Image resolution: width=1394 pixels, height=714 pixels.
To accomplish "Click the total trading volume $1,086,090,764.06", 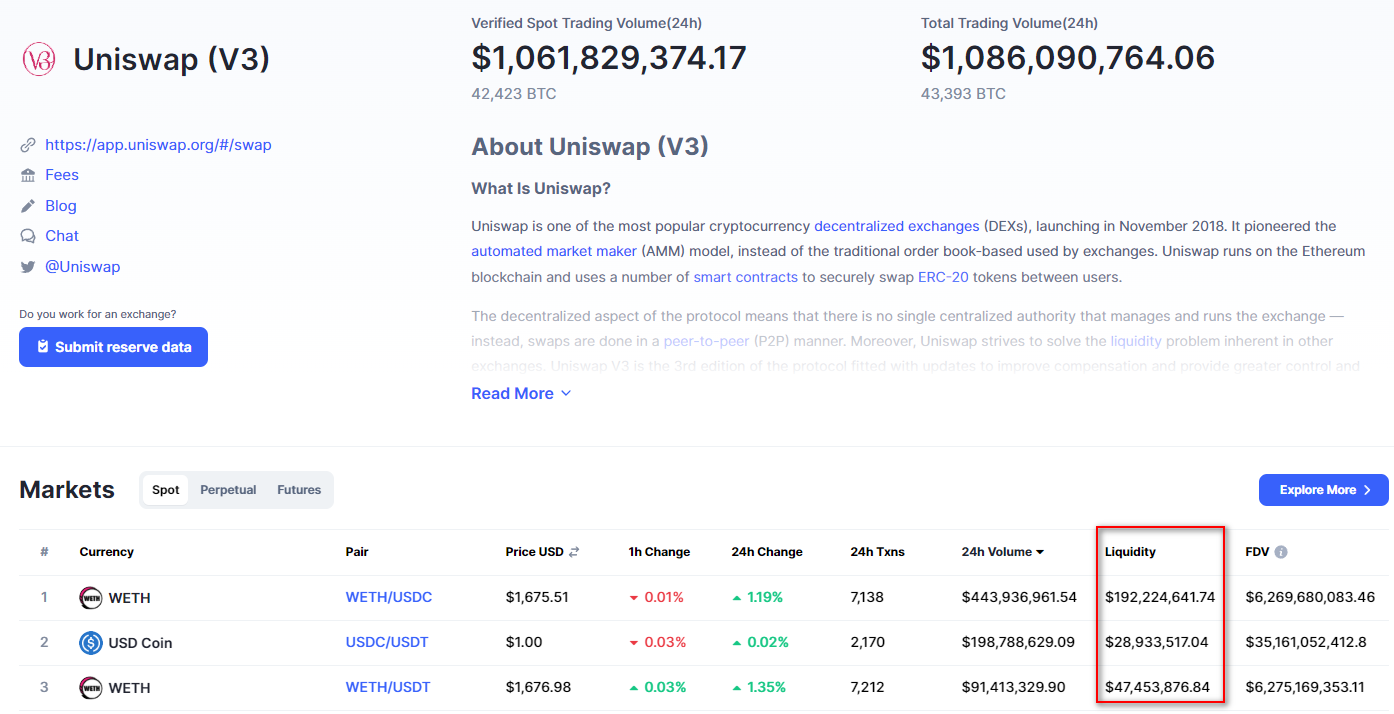I will (x=1068, y=58).
